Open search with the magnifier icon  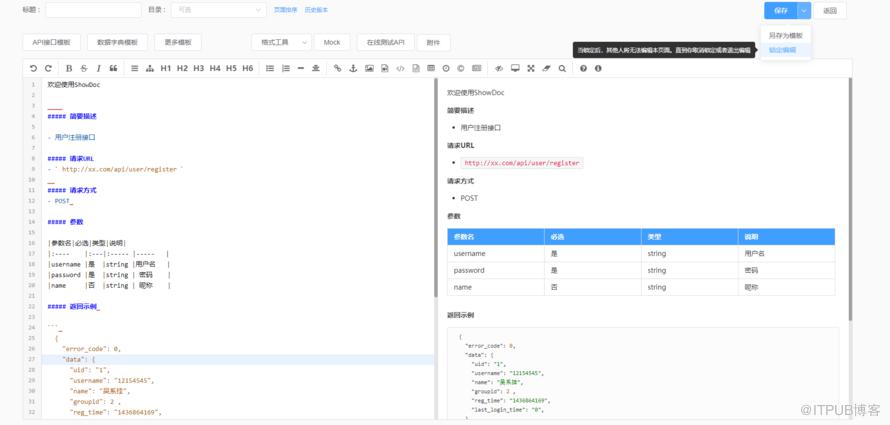pos(562,68)
